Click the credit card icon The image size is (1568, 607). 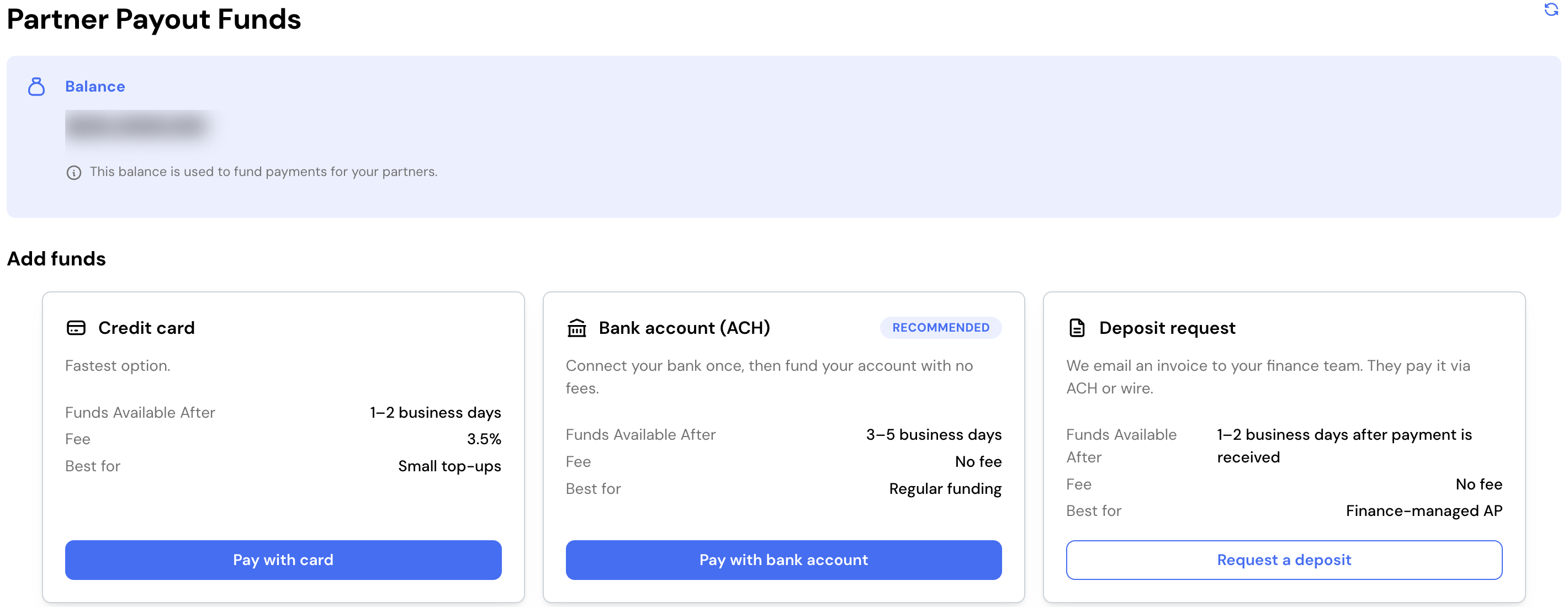click(x=76, y=328)
